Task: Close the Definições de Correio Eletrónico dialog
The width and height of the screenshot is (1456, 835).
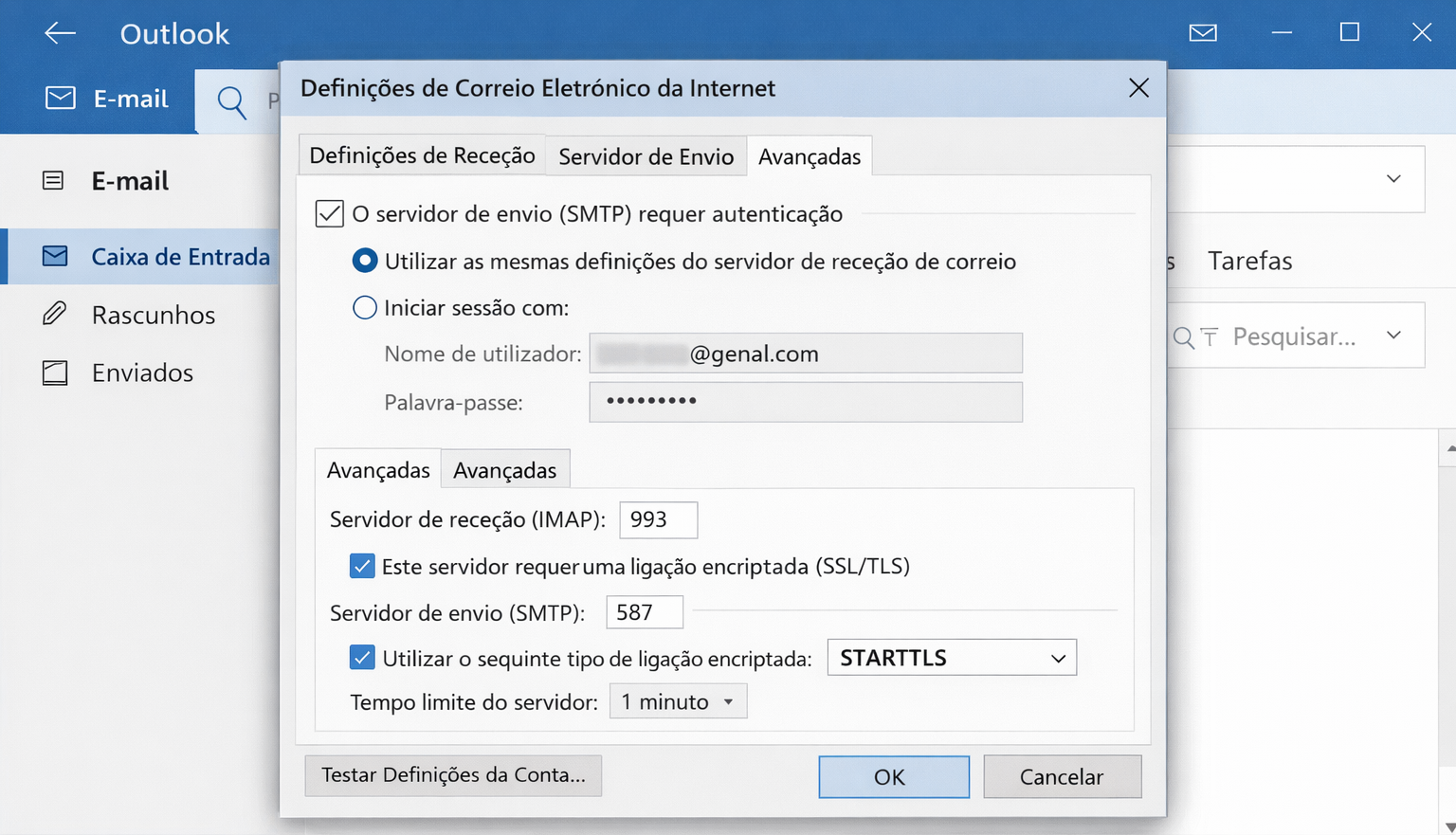Action: pos(1138,88)
